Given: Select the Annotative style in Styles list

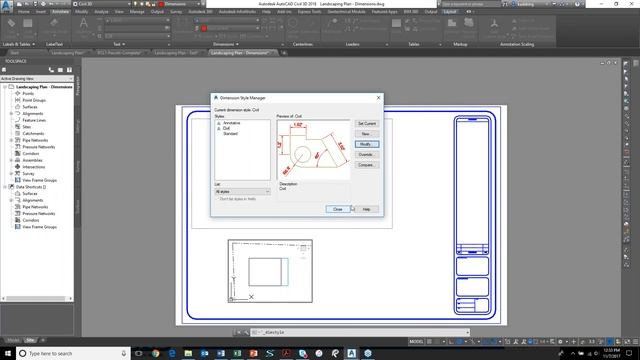Looking at the screenshot, I should tap(231, 123).
